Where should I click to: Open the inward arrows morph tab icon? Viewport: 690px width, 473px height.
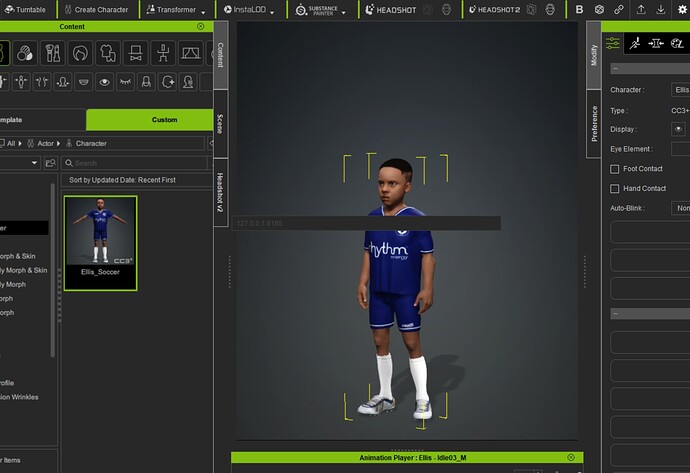click(x=656, y=43)
